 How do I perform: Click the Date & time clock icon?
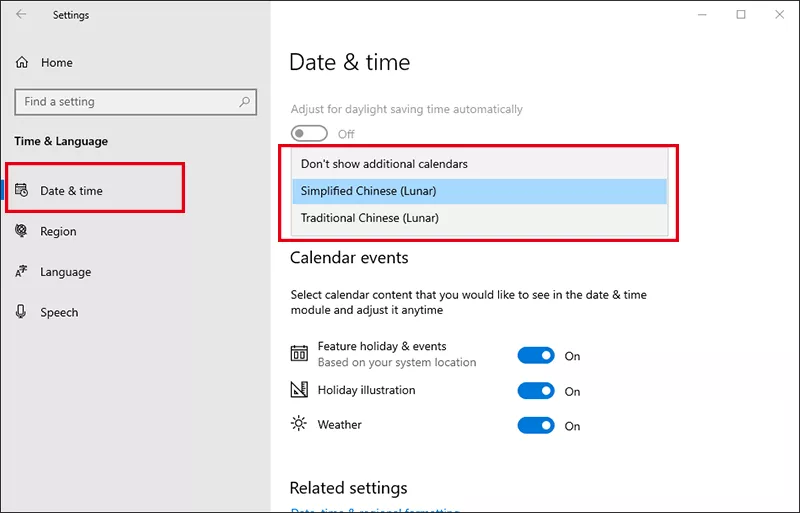click(x=22, y=190)
